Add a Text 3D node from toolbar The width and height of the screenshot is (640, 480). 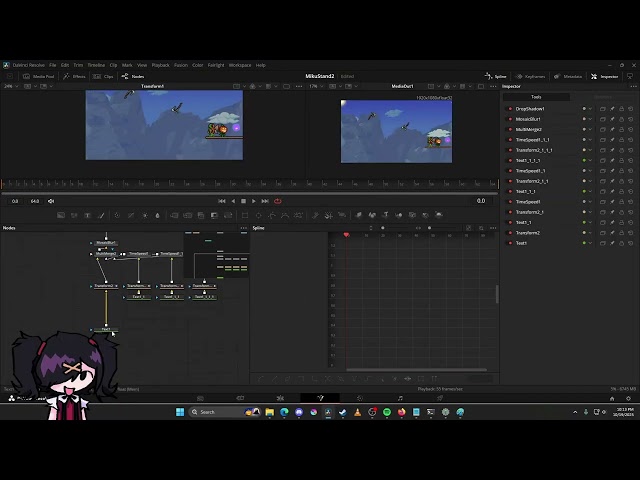(x=385, y=215)
